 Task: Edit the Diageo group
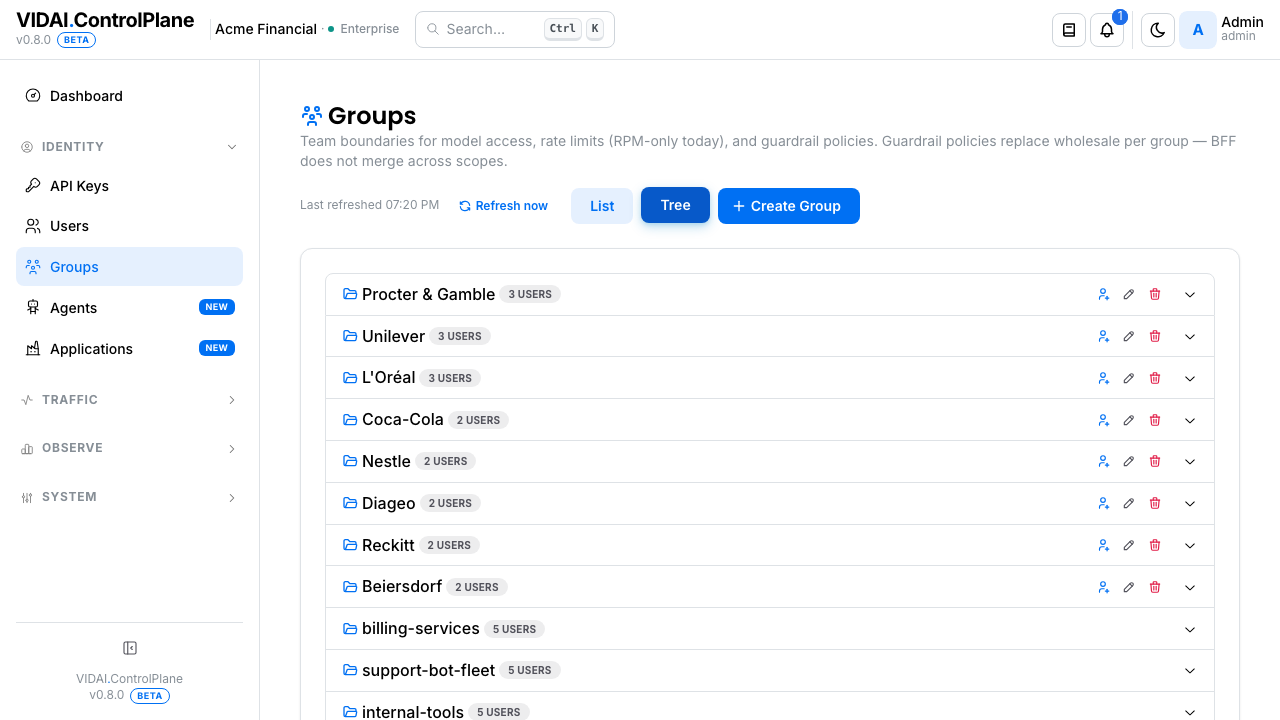coord(1129,503)
